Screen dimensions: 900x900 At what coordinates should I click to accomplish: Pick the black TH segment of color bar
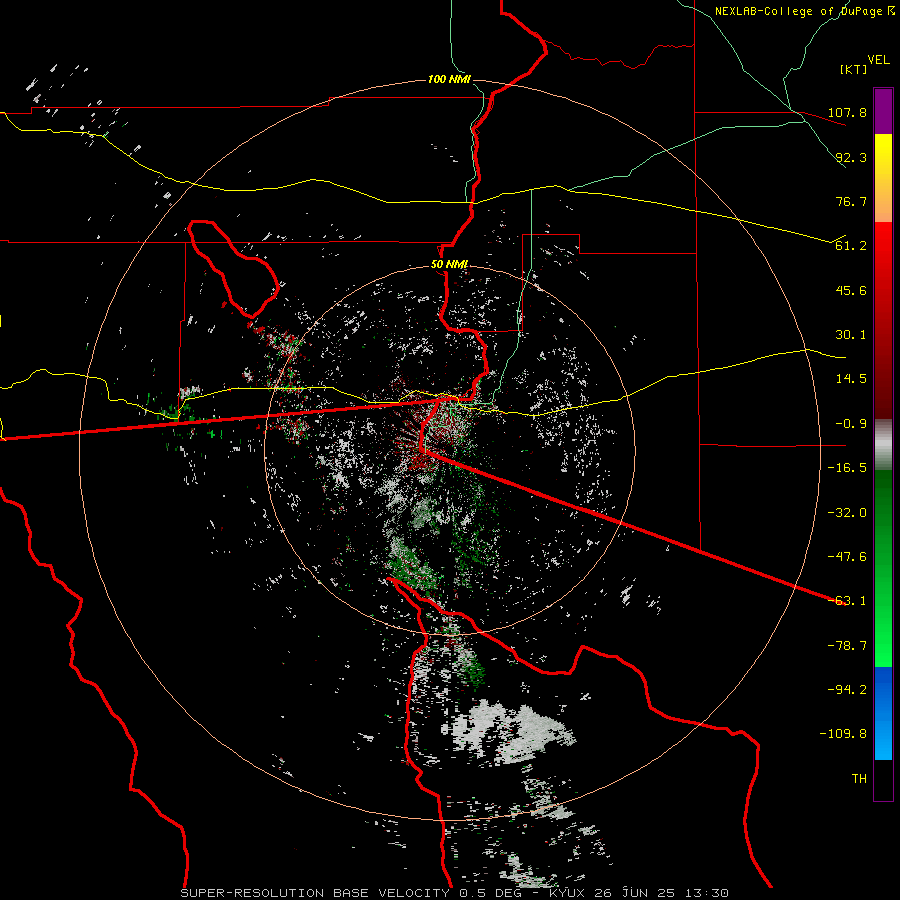click(883, 779)
